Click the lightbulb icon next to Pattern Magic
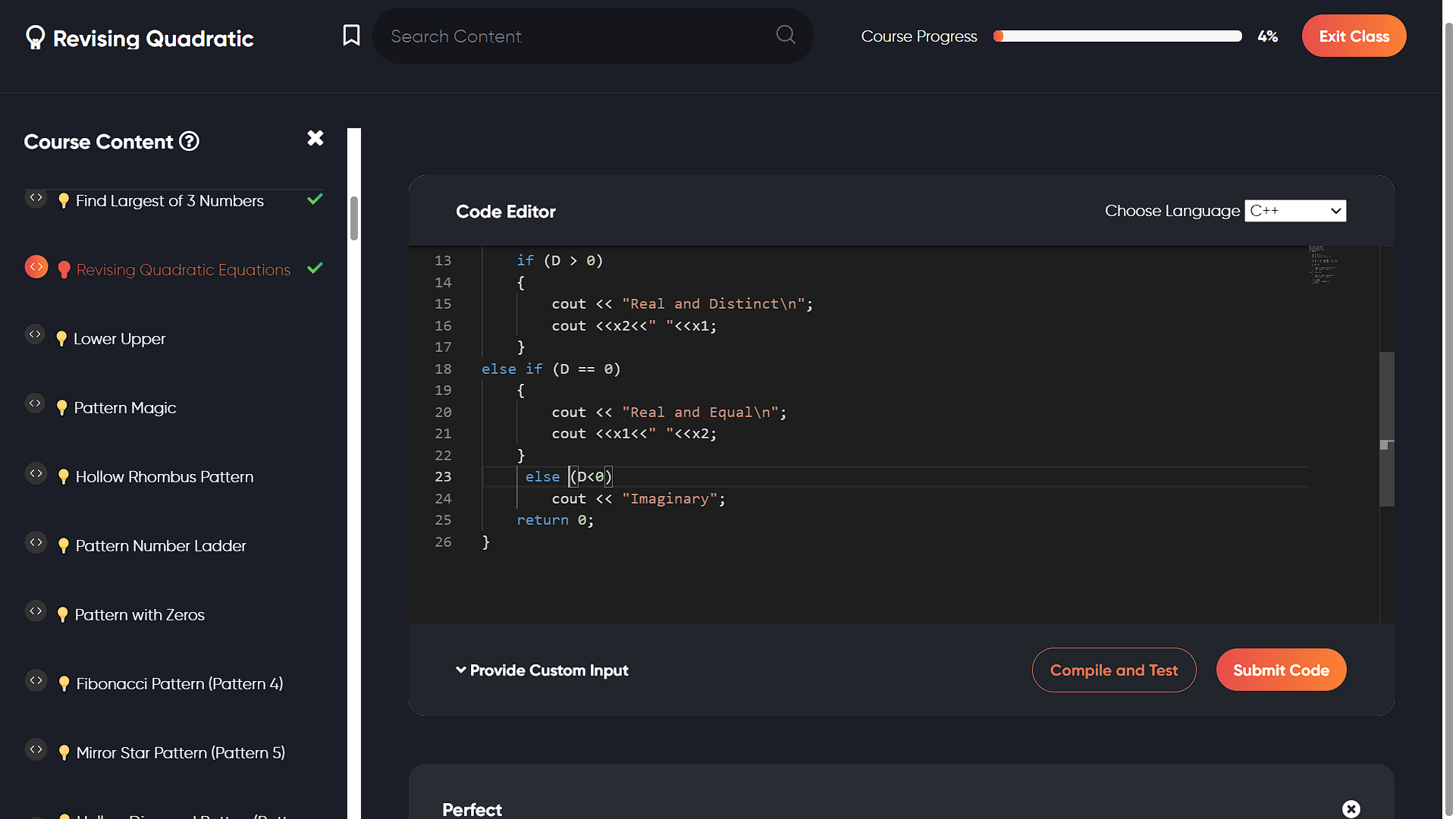The image size is (1456, 819). (x=61, y=408)
